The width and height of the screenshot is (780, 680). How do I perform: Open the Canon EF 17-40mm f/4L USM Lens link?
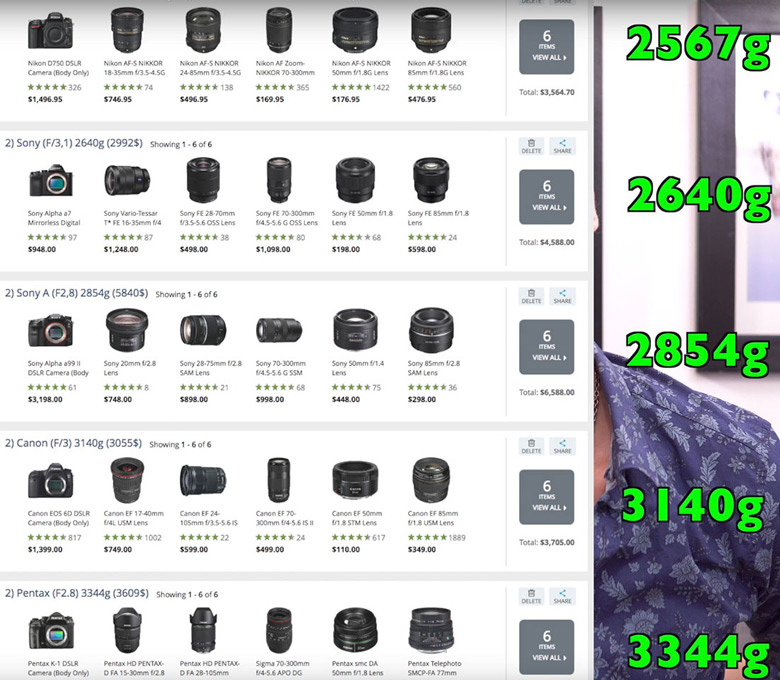(x=133, y=518)
